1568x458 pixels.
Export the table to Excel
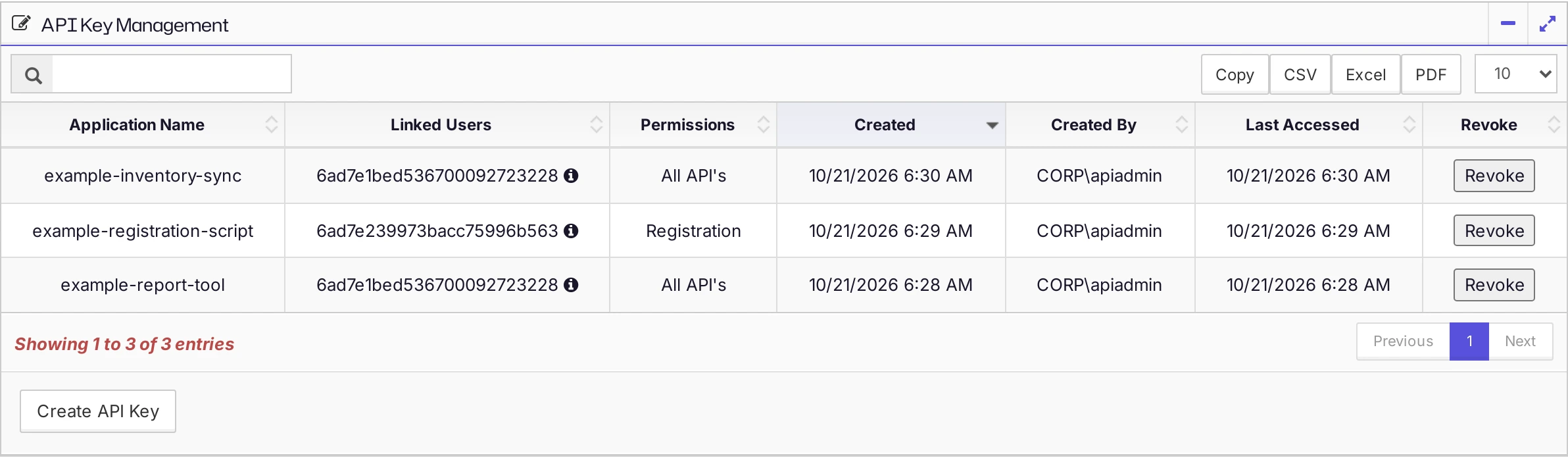[1365, 74]
